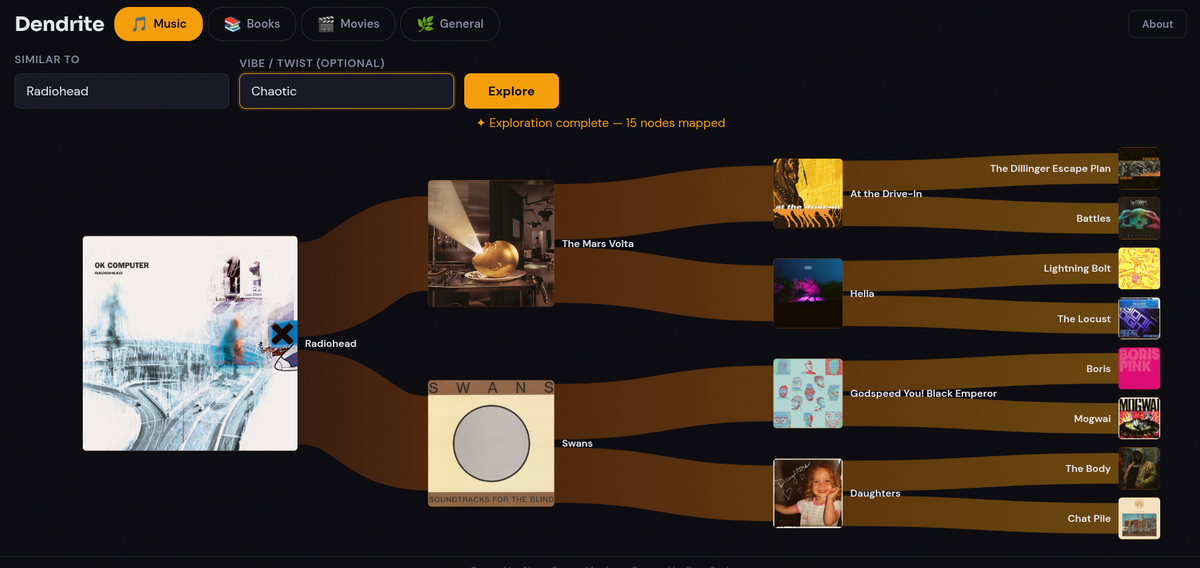Open the Daughters album thumbnail
Screen dimensions: 1200x568
807,493
